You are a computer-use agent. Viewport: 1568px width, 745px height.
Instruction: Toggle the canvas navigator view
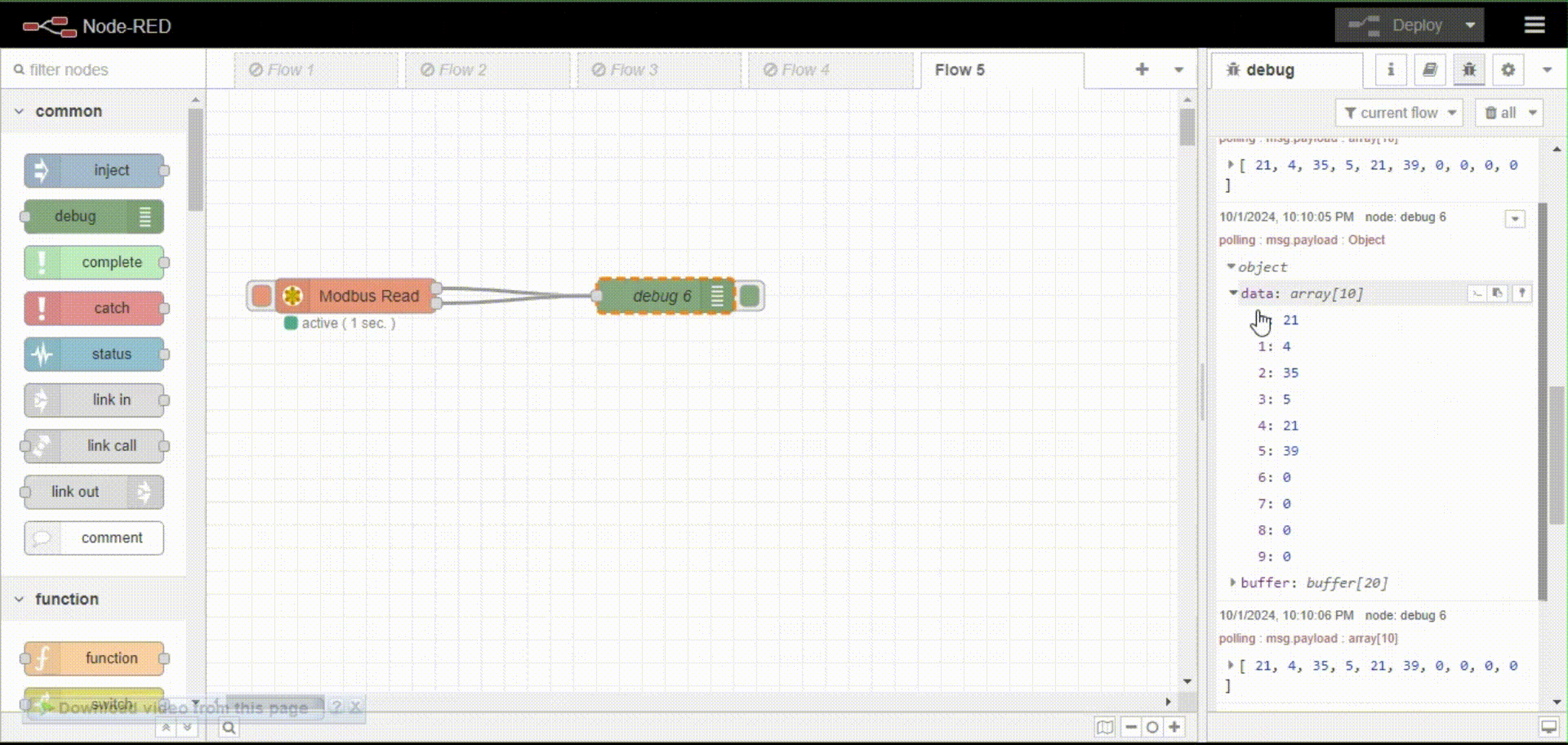[1104, 727]
